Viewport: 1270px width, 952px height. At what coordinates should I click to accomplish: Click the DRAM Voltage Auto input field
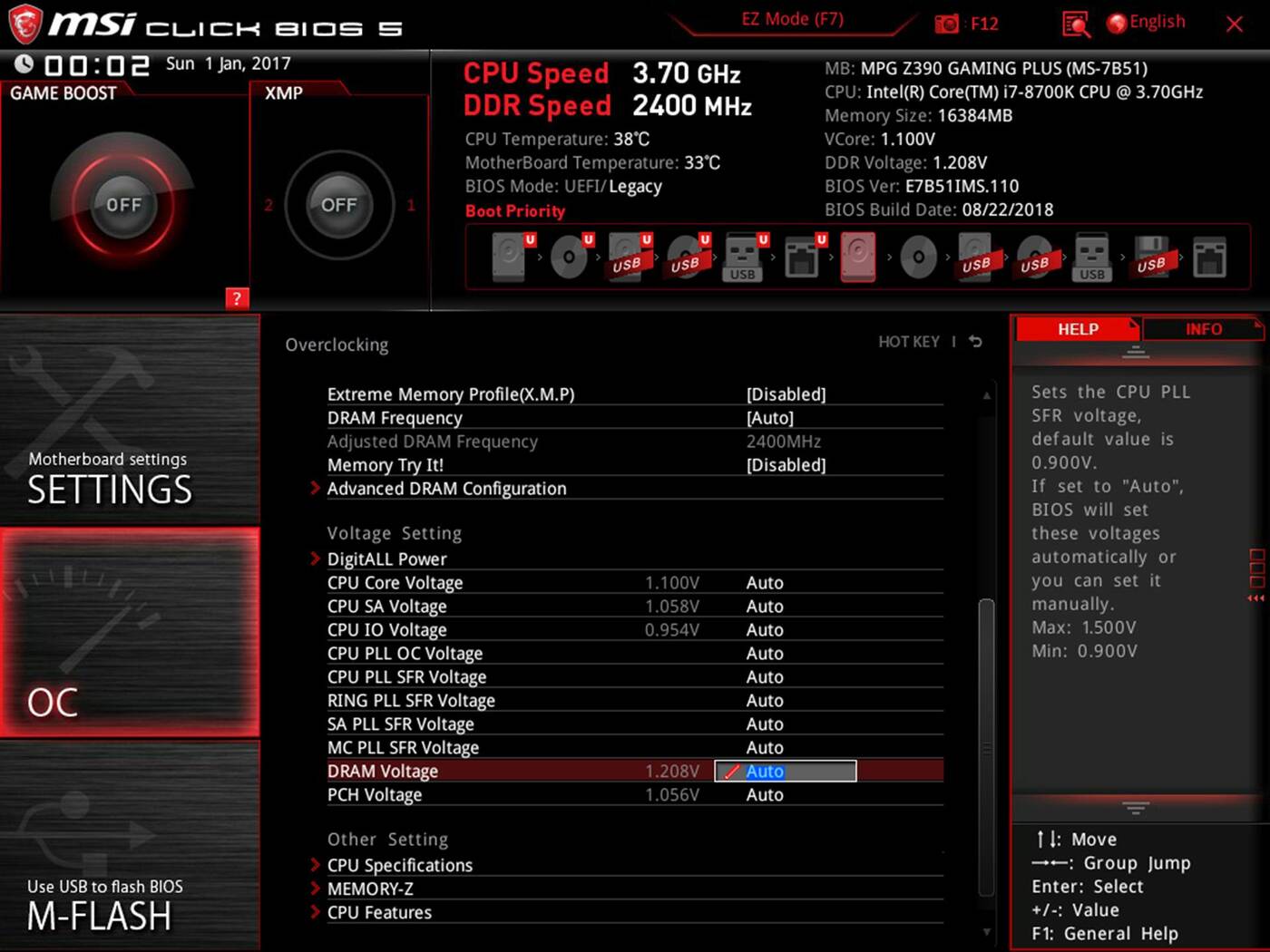click(x=786, y=772)
